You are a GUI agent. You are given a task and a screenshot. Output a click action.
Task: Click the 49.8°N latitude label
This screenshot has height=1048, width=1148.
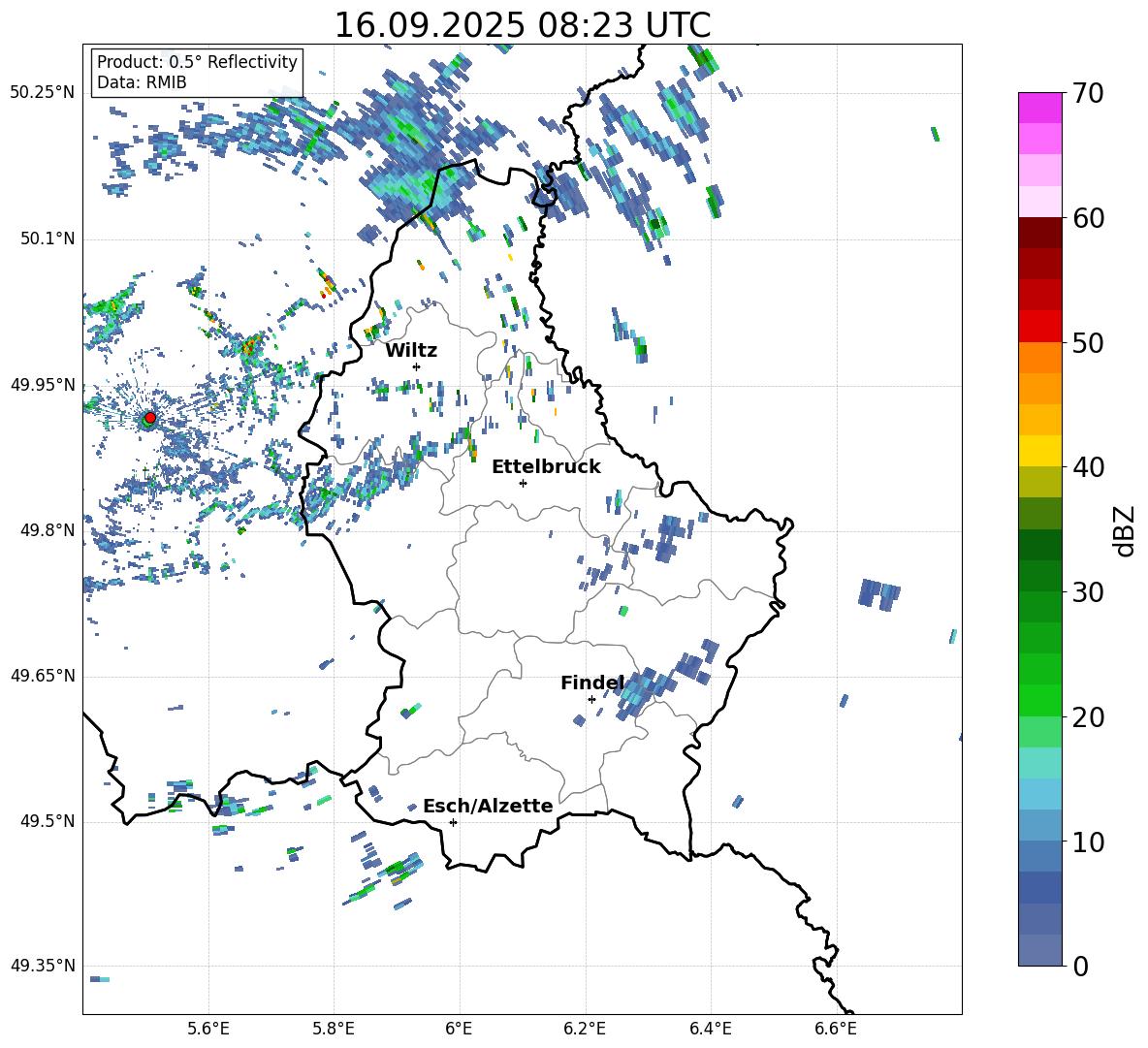[x=48, y=530]
